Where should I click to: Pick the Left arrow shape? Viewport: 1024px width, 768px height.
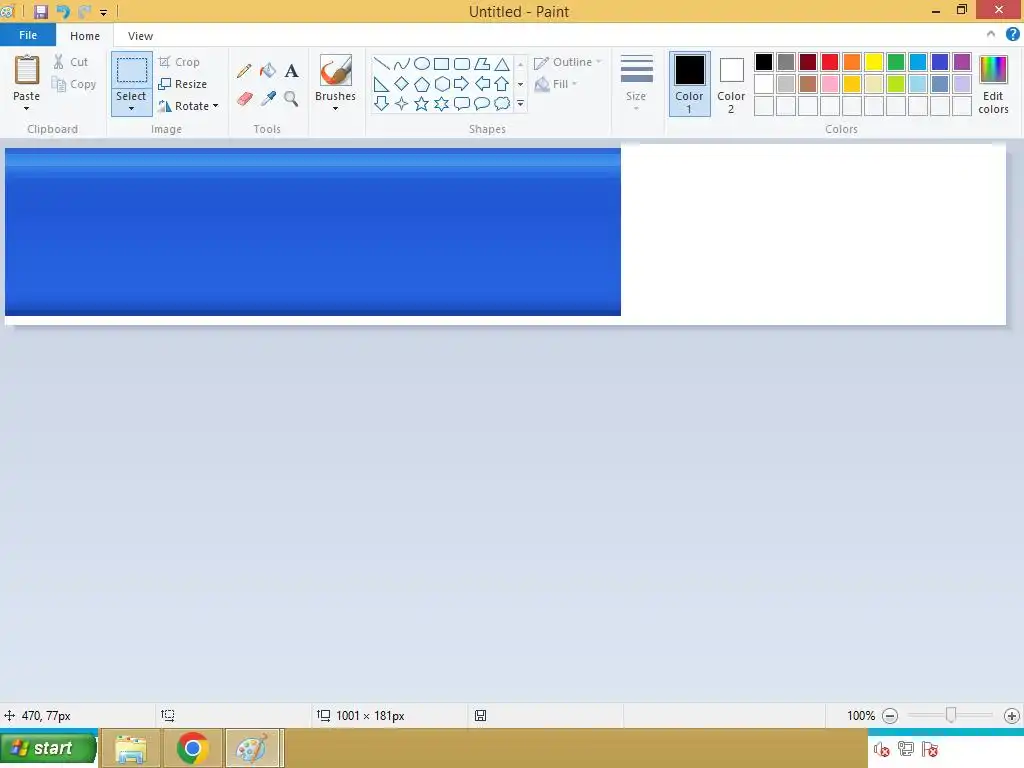[x=483, y=84]
